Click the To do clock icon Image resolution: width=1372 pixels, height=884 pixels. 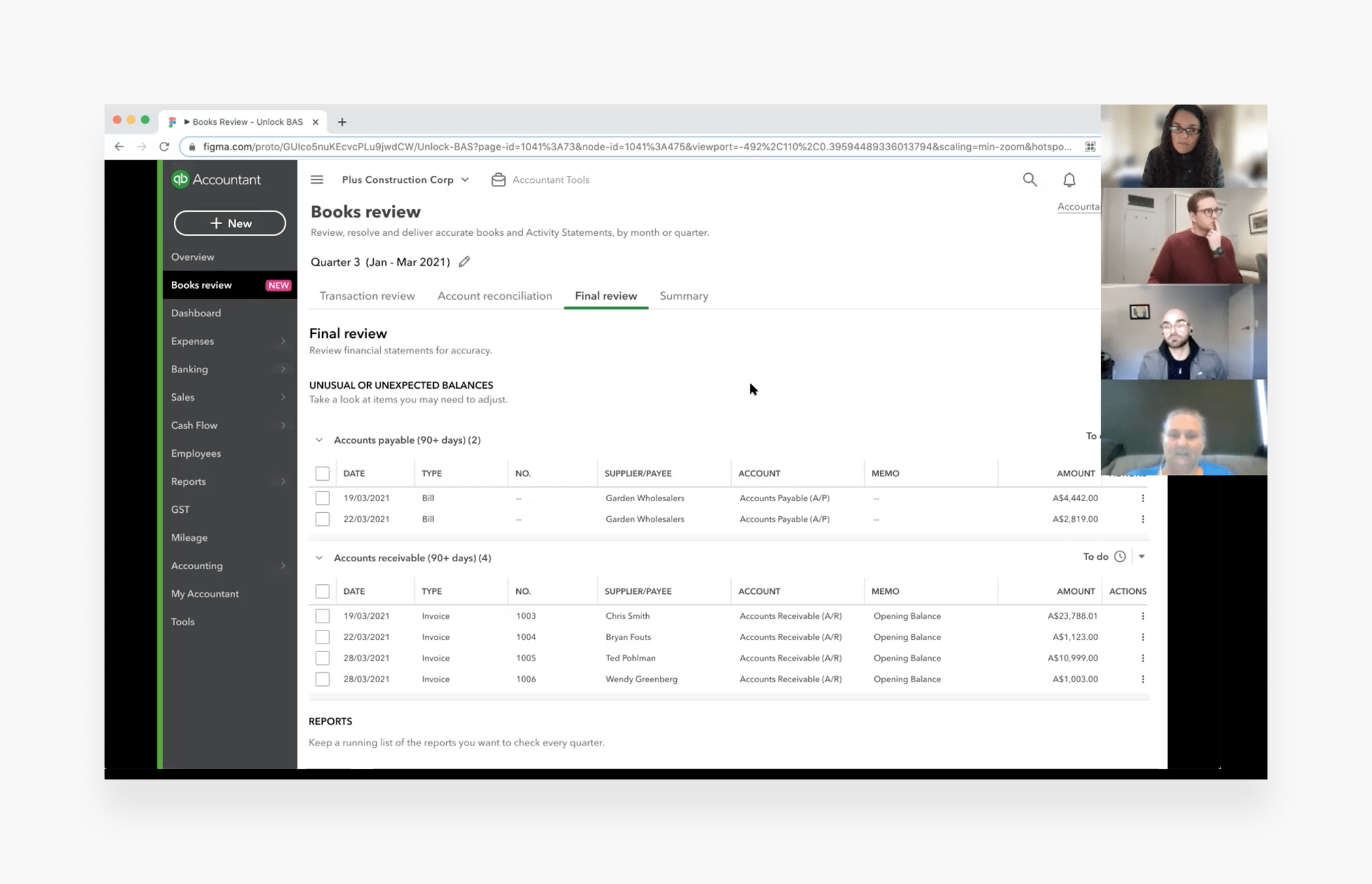click(x=1120, y=557)
